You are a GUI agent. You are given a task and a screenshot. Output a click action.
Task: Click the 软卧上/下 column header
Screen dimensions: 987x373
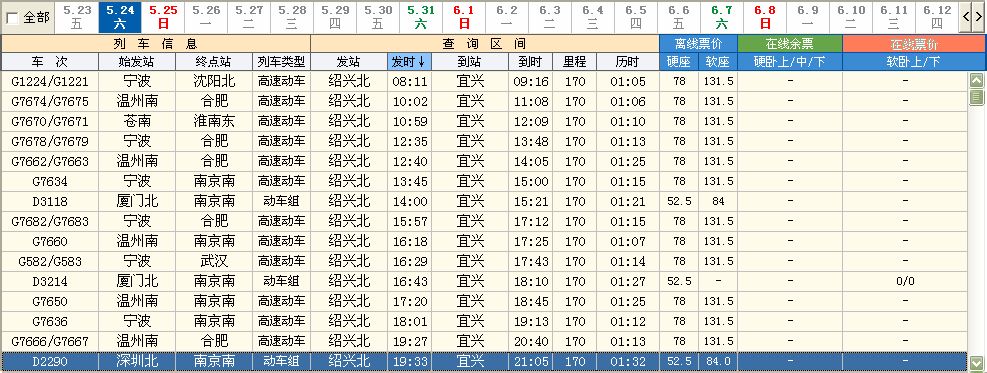point(914,62)
